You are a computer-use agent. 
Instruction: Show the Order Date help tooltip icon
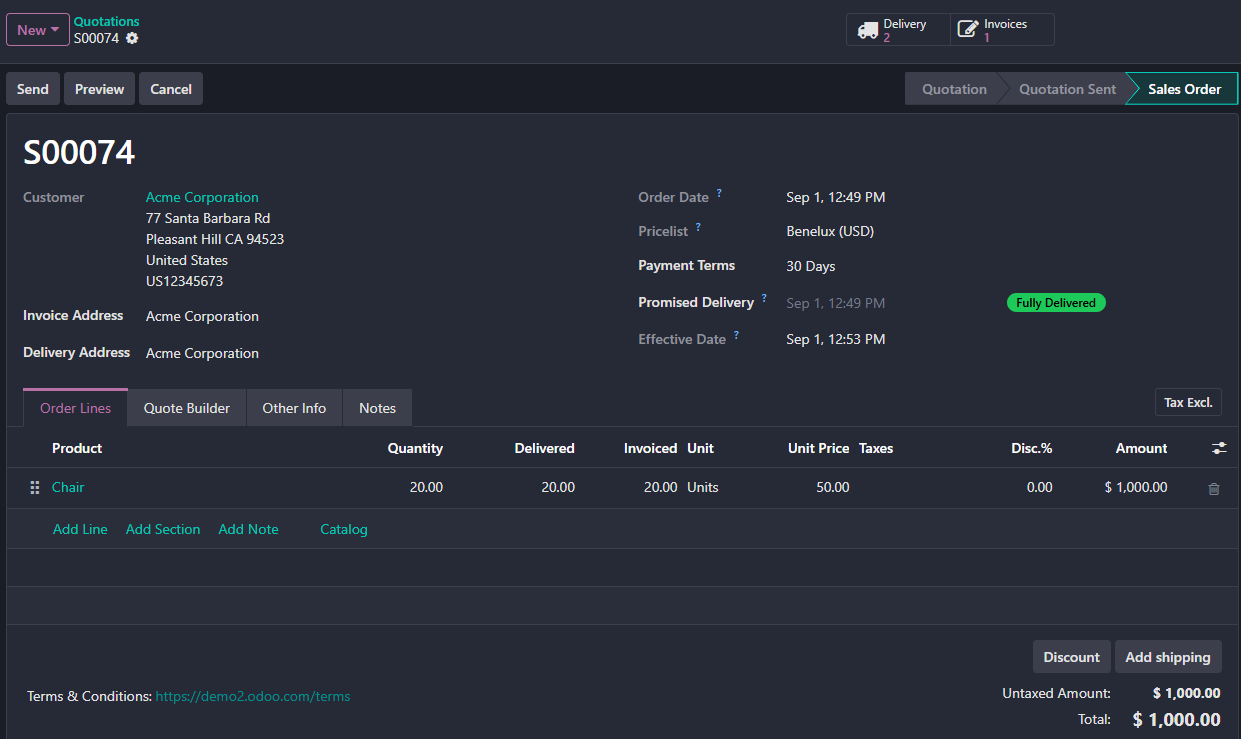[719, 193]
